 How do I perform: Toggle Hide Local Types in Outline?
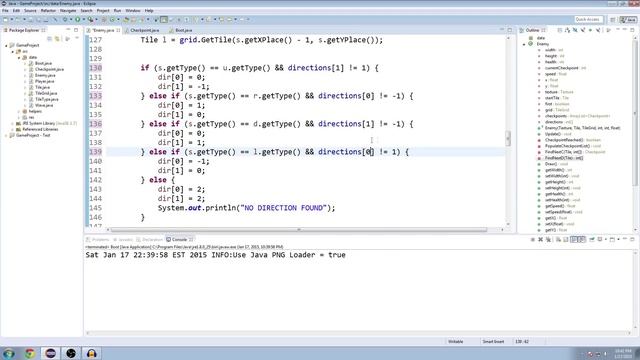(598, 30)
